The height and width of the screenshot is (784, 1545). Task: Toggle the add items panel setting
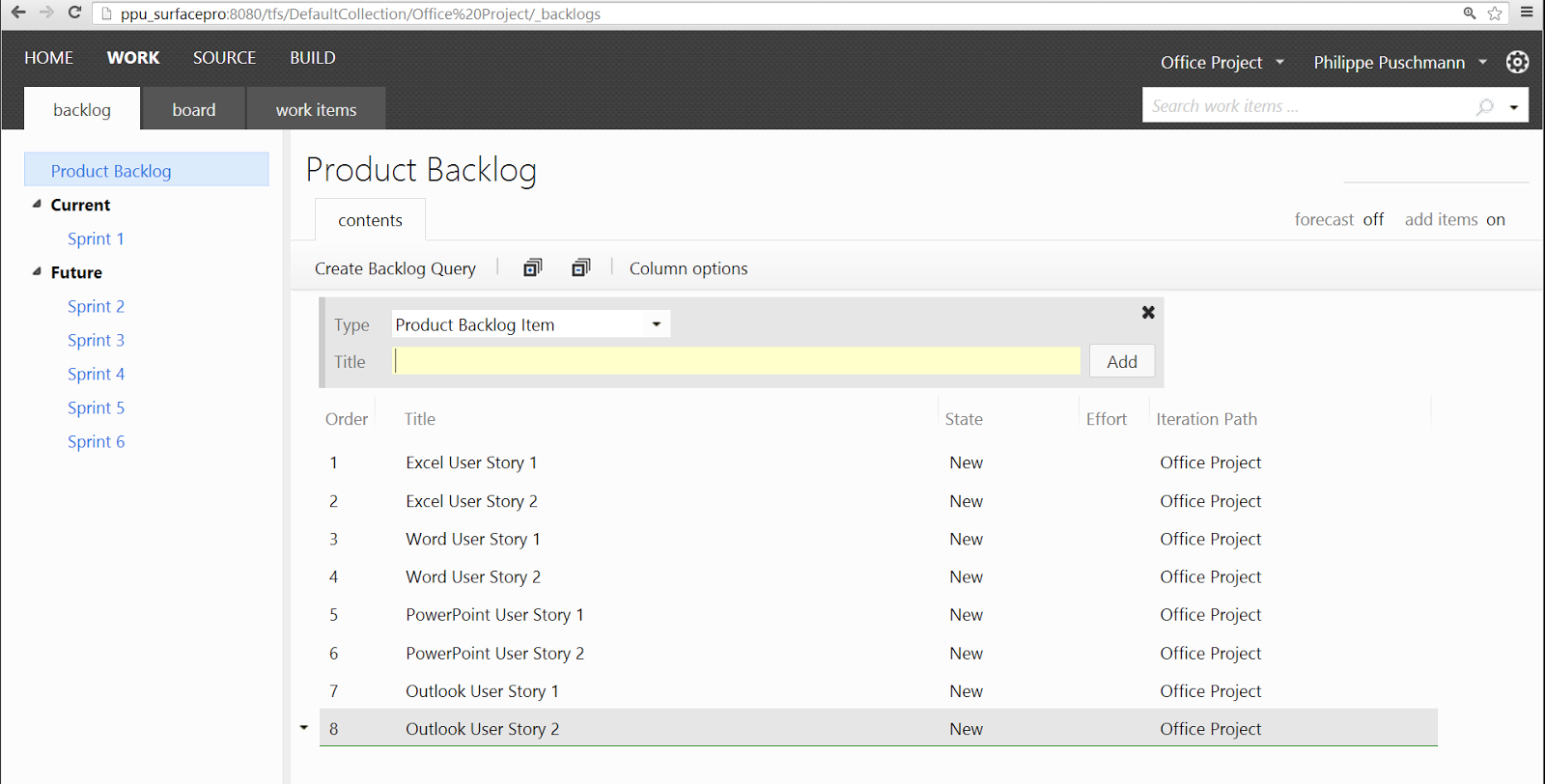tap(1495, 220)
